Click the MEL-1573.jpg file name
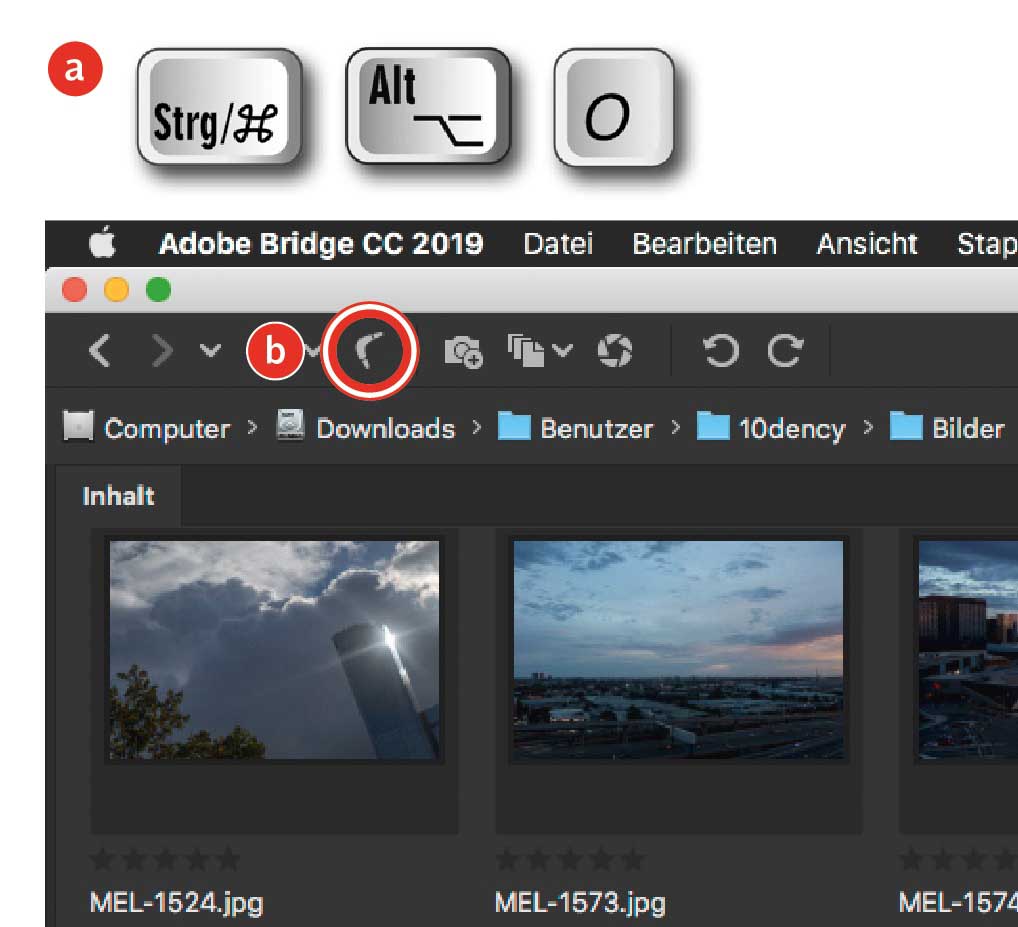Image resolution: width=1018 pixels, height=927 pixels. pyautogui.click(x=580, y=903)
